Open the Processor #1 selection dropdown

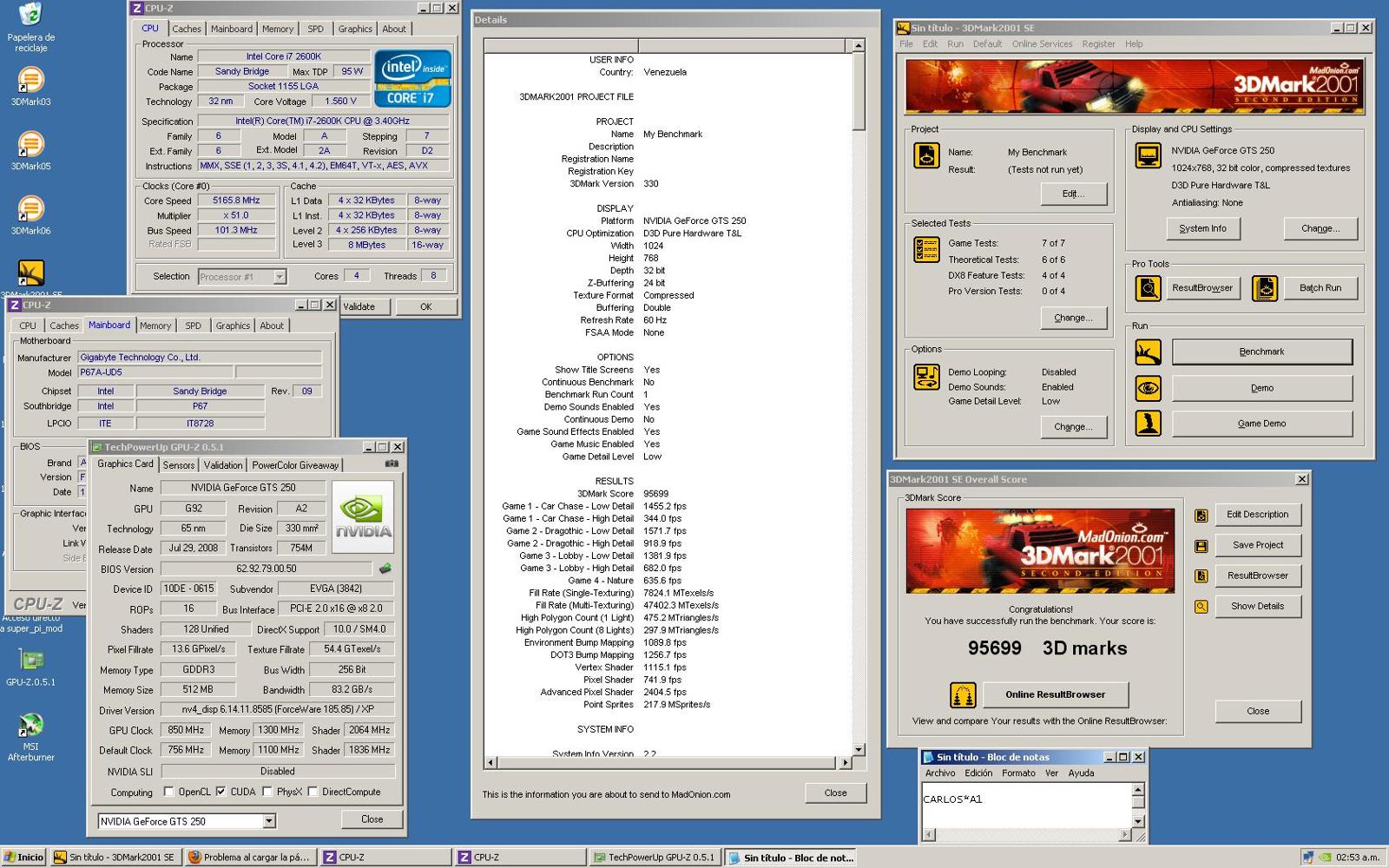pyautogui.click(x=280, y=277)
